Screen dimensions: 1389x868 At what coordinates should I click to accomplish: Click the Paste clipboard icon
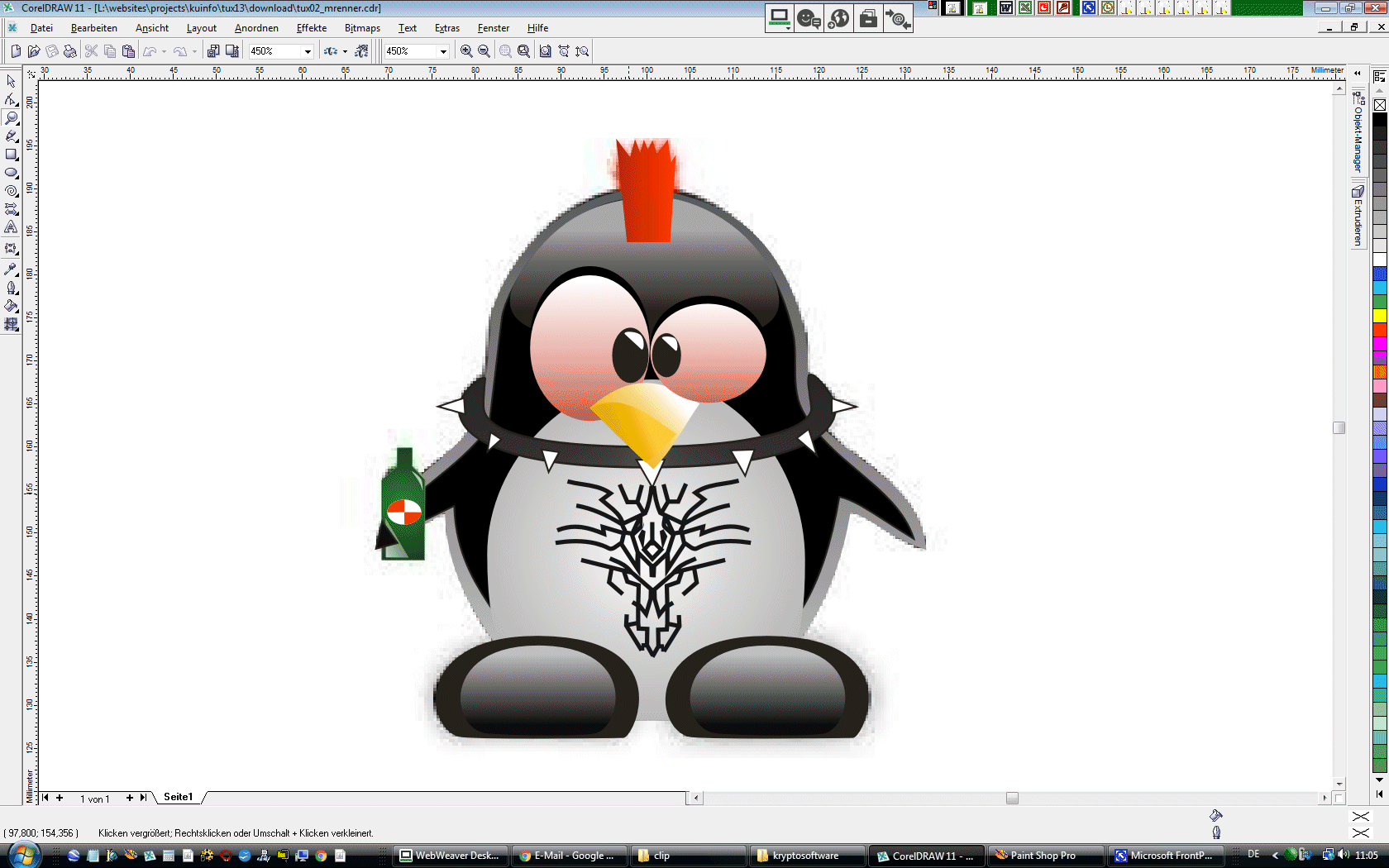coord(128,51)
